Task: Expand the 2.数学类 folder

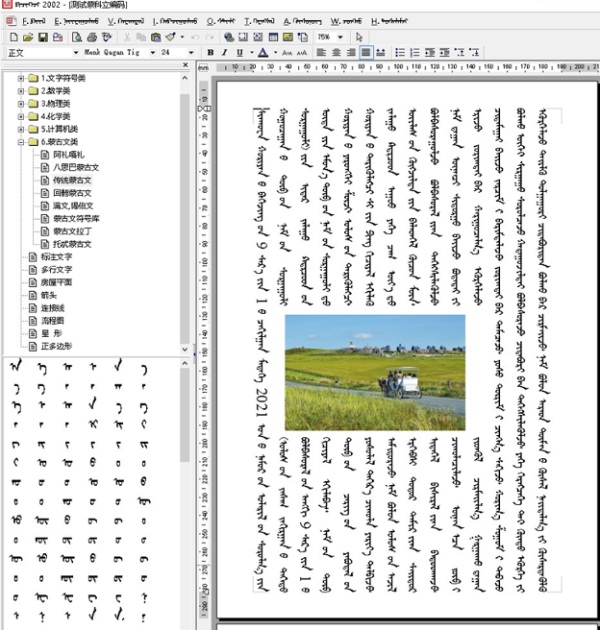Action: 20,91
